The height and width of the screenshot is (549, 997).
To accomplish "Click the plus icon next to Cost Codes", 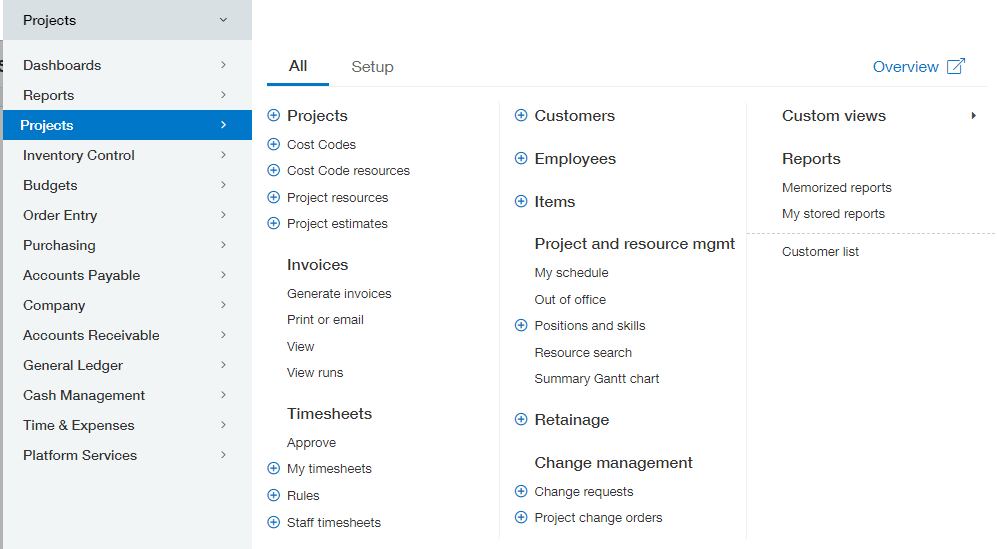I will point(274,145).
